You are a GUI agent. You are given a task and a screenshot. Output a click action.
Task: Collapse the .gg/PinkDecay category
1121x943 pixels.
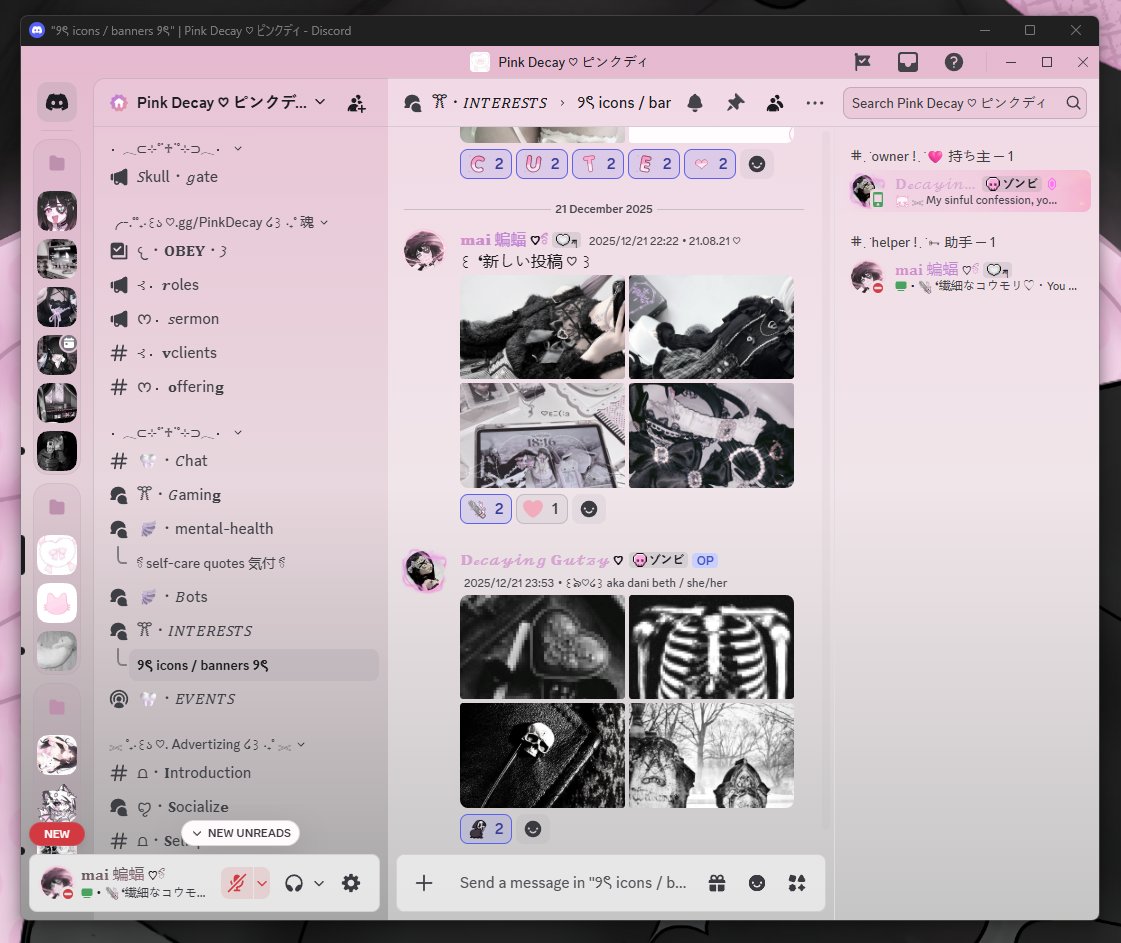(x=220, y=222)
